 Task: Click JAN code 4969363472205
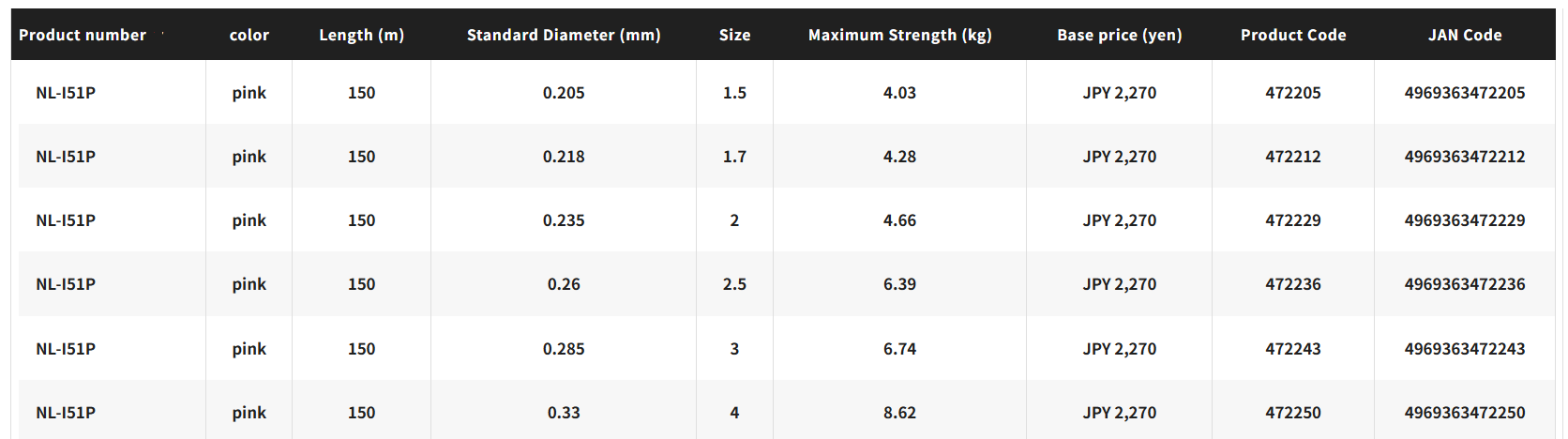pyautogui.click(x=1464, y=93)
